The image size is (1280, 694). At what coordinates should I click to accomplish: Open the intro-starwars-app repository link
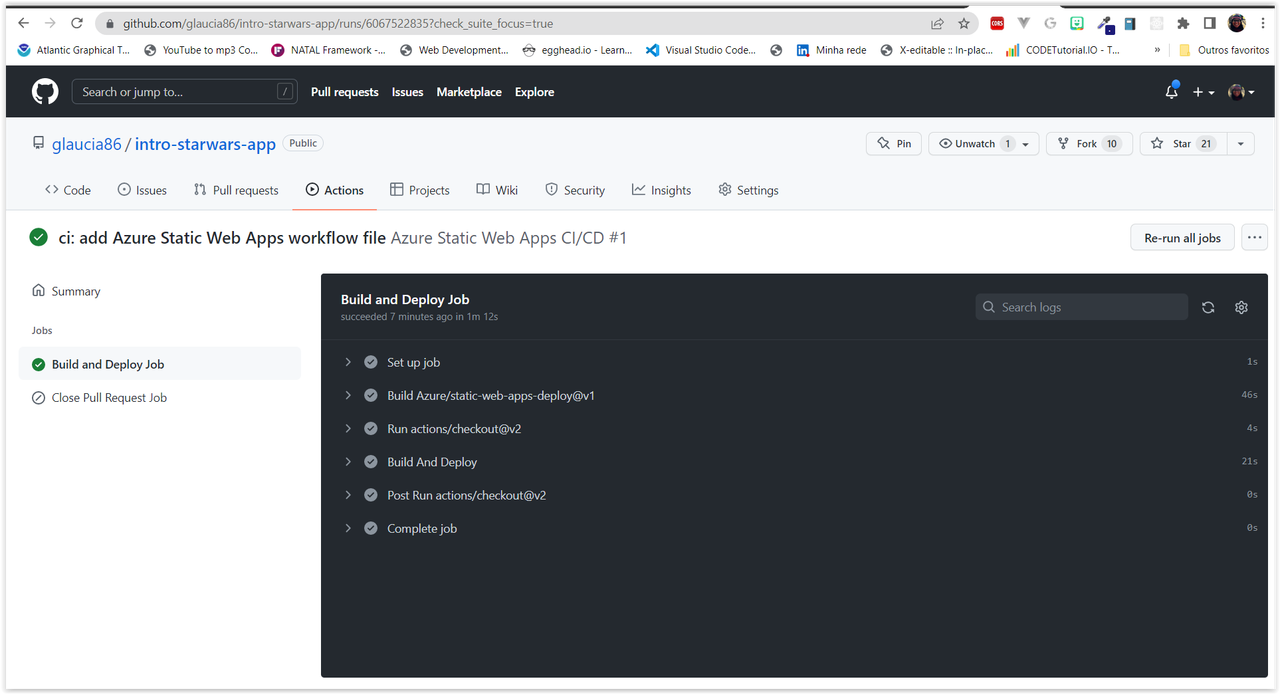point(205,144)
